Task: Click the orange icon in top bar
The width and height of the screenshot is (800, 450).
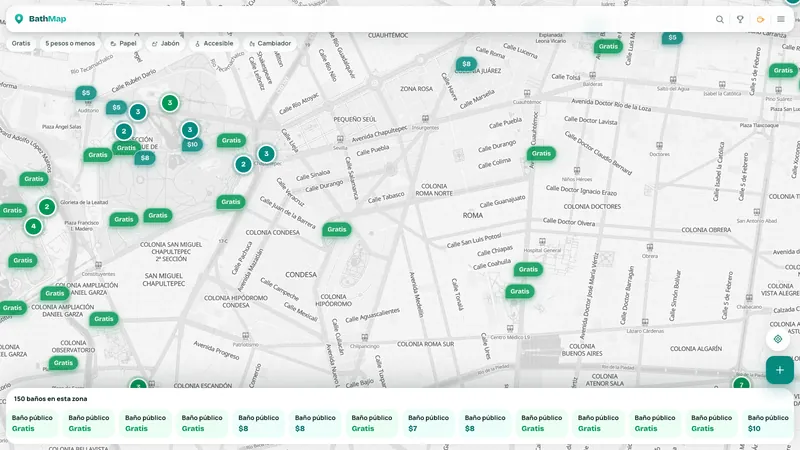Action: pyautogui.click(x=760, y=19)
